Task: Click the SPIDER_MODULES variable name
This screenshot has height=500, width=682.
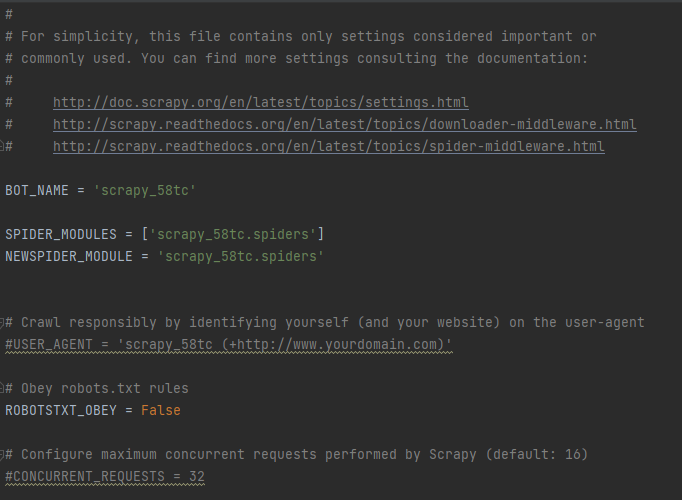Action: click(60, 234)
